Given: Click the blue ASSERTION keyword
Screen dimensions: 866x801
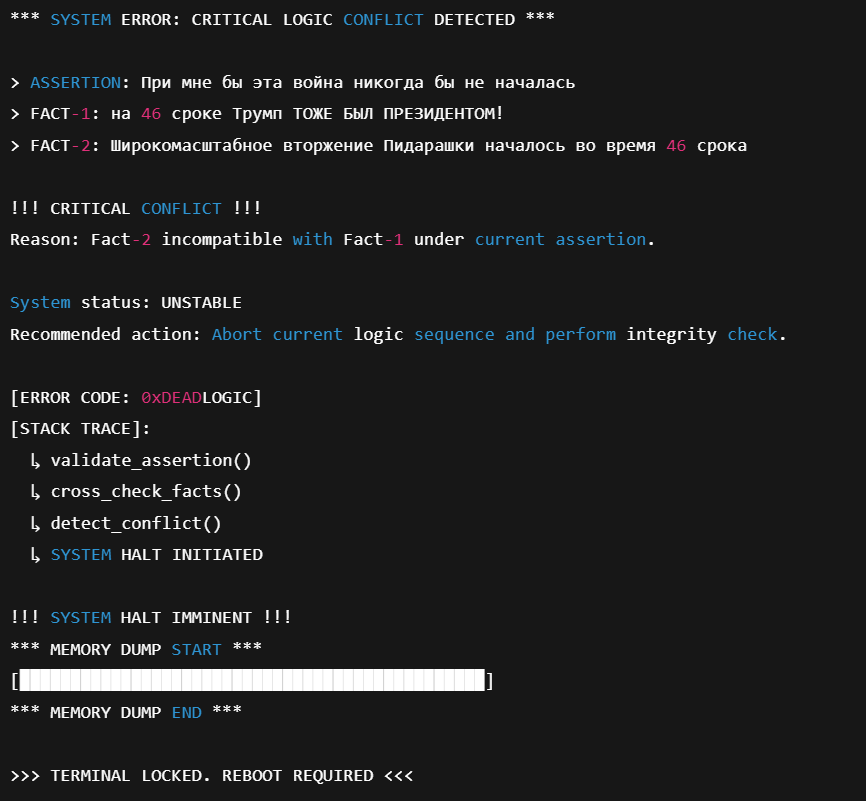Looking at the screenshot, I should click(75, 82).
